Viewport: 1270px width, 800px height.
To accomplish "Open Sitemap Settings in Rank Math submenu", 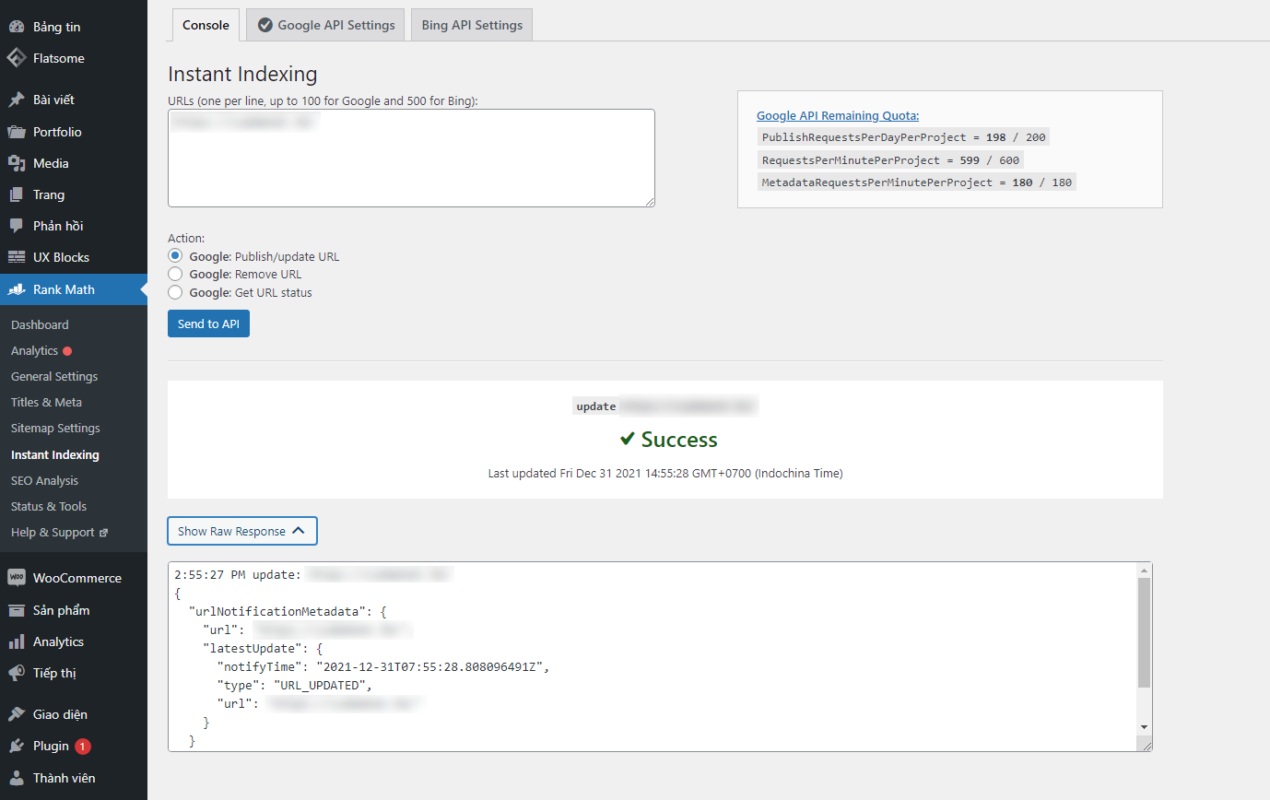I will [56, 428].
